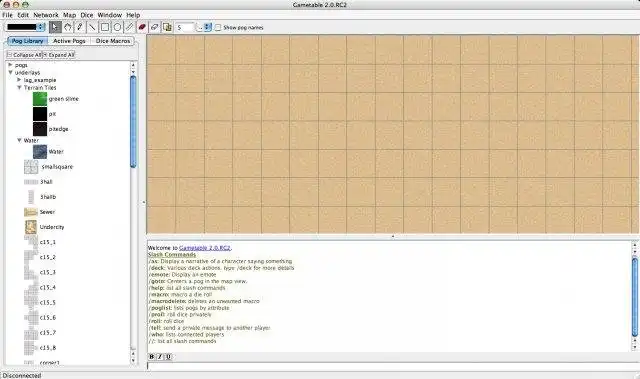Screen dimensions: 640x379
Task: Collapse the underlays tree folder
Action: (x=11, y=72)
